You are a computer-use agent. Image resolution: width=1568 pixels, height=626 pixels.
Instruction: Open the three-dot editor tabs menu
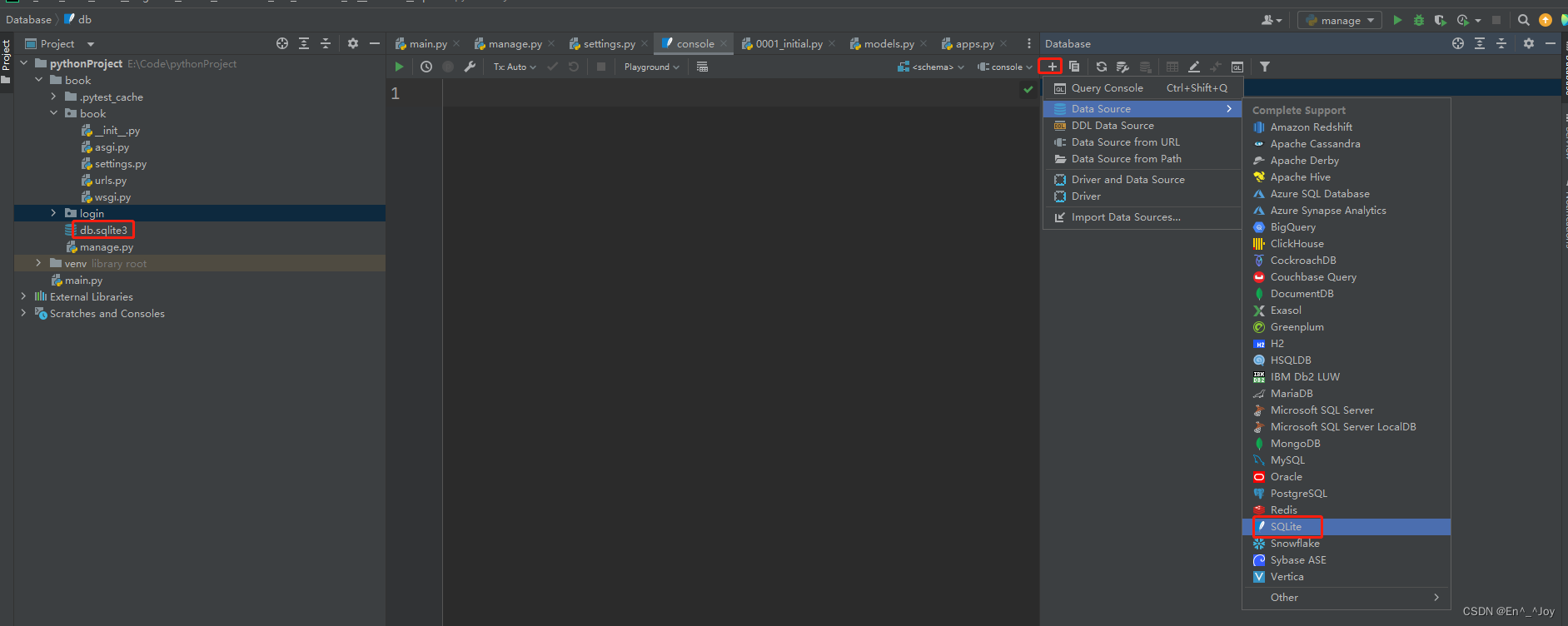1029,43
